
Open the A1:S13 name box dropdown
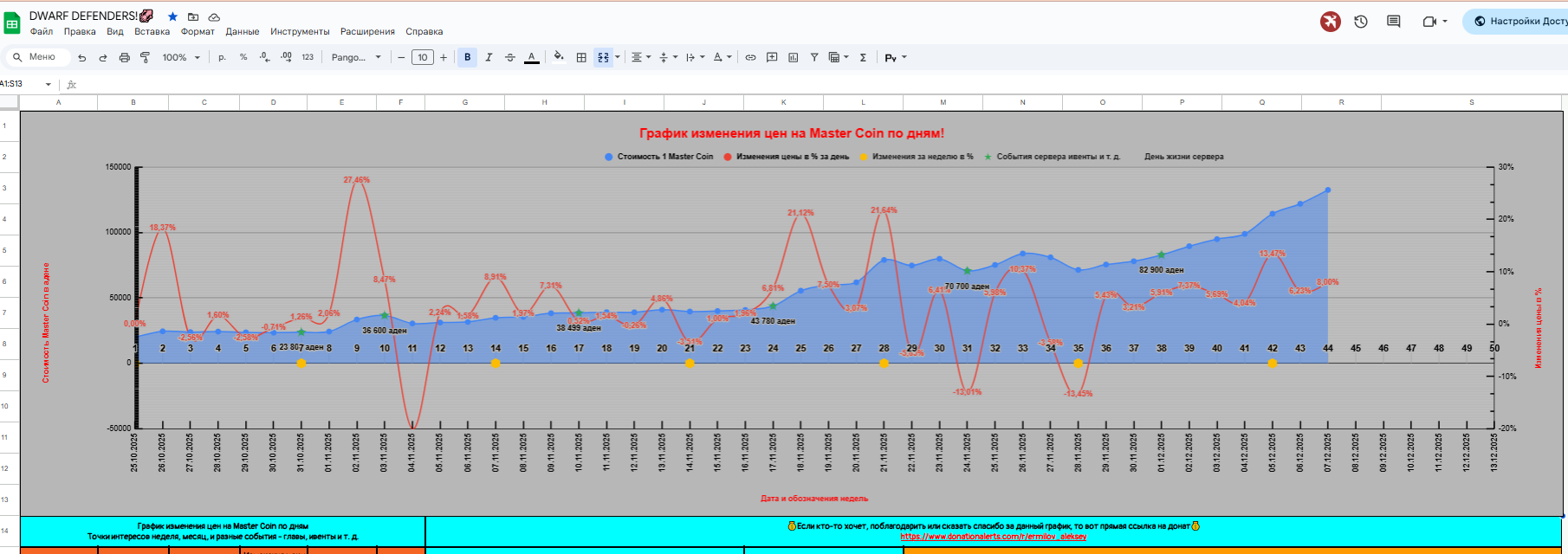click(48, 84)
